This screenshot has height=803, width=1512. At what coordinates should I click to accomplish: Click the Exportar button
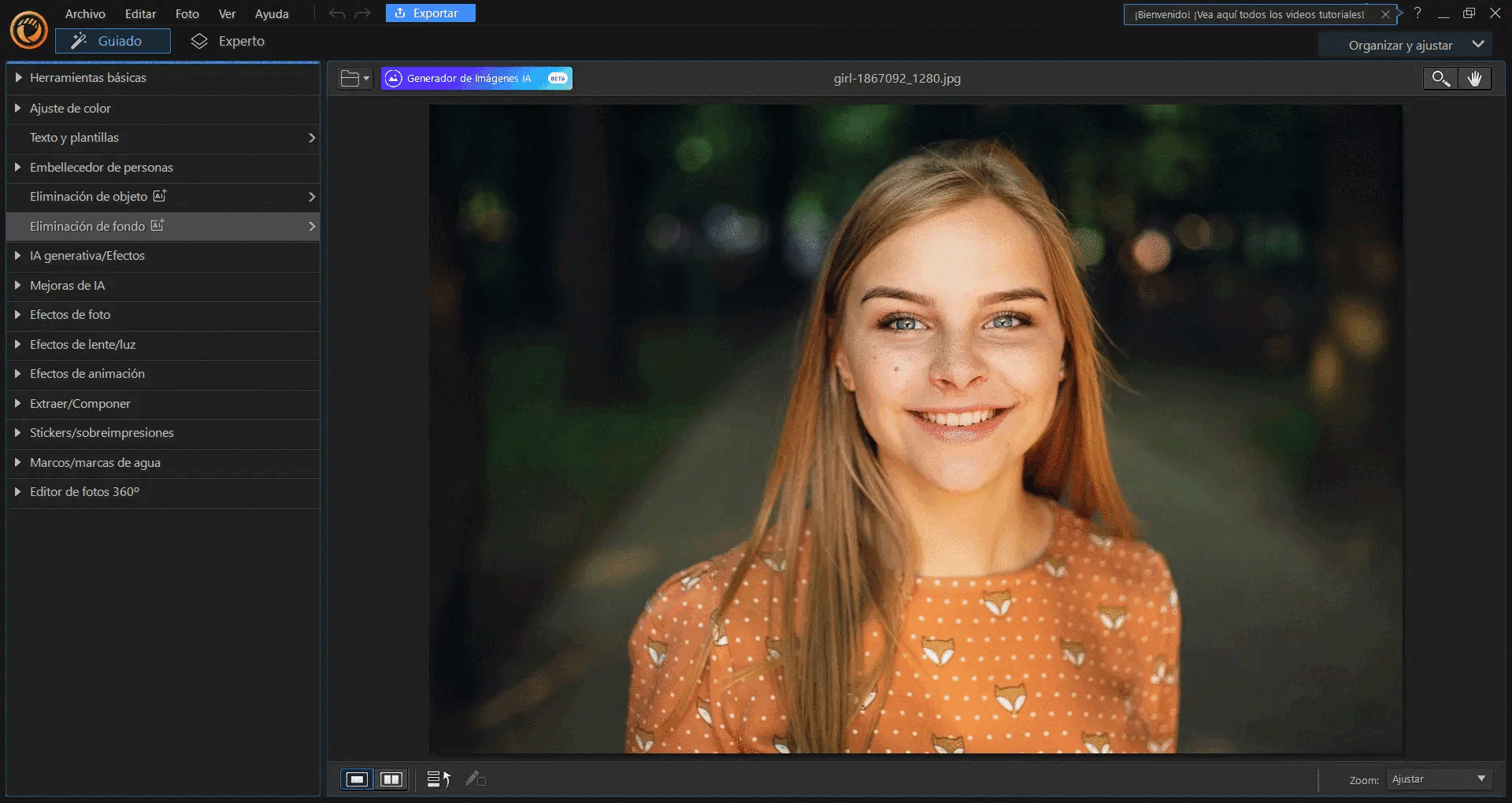[430, 13]
